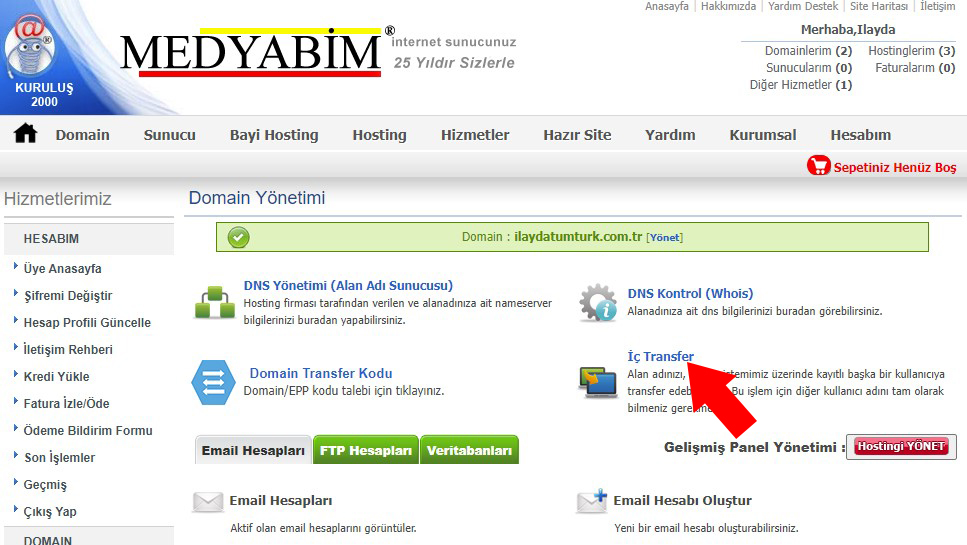967x545 pixels.
Task: Open the Hizmetler menu
Action: point(475,135)
